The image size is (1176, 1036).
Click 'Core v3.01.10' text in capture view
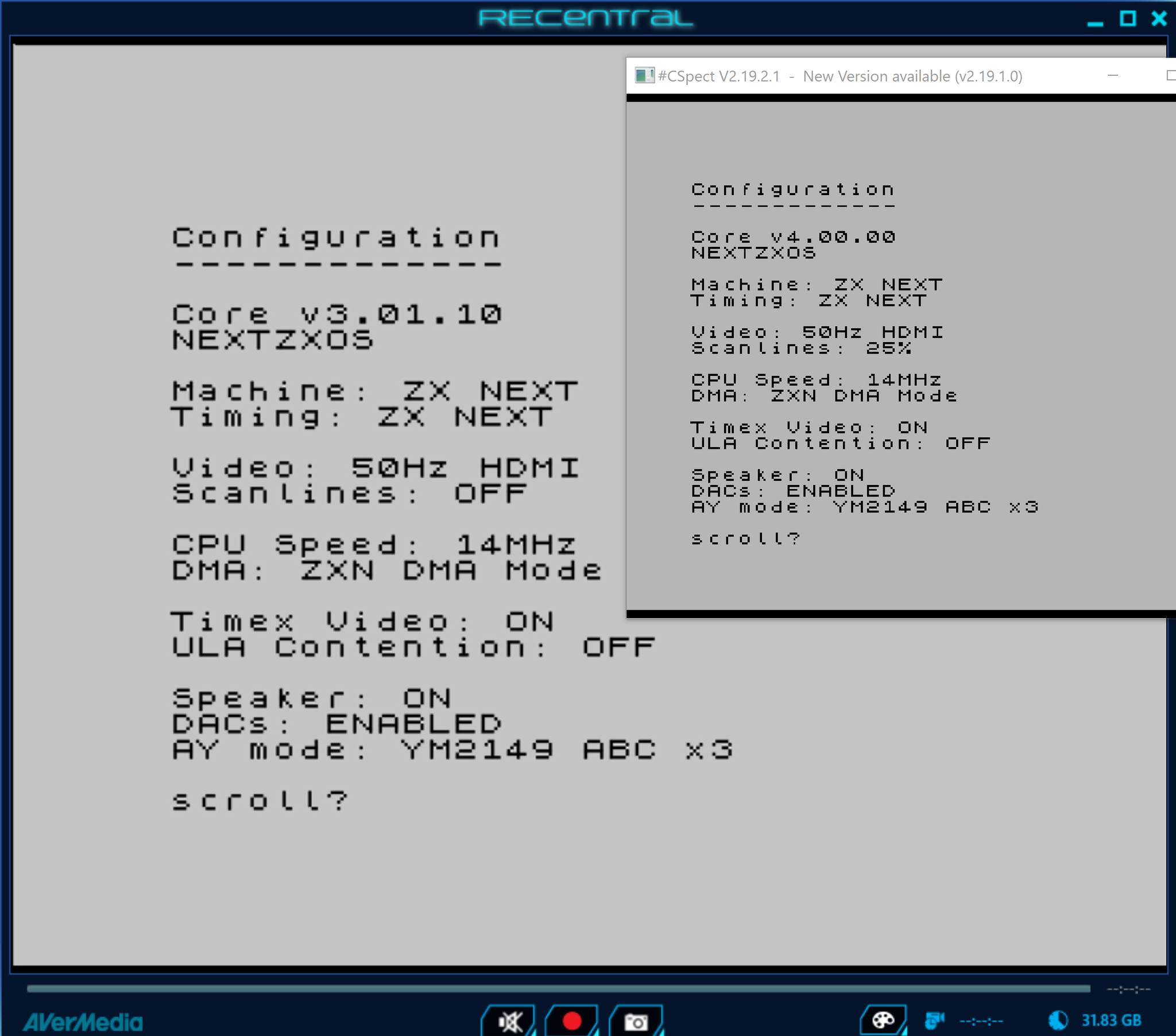coord(337,314)
